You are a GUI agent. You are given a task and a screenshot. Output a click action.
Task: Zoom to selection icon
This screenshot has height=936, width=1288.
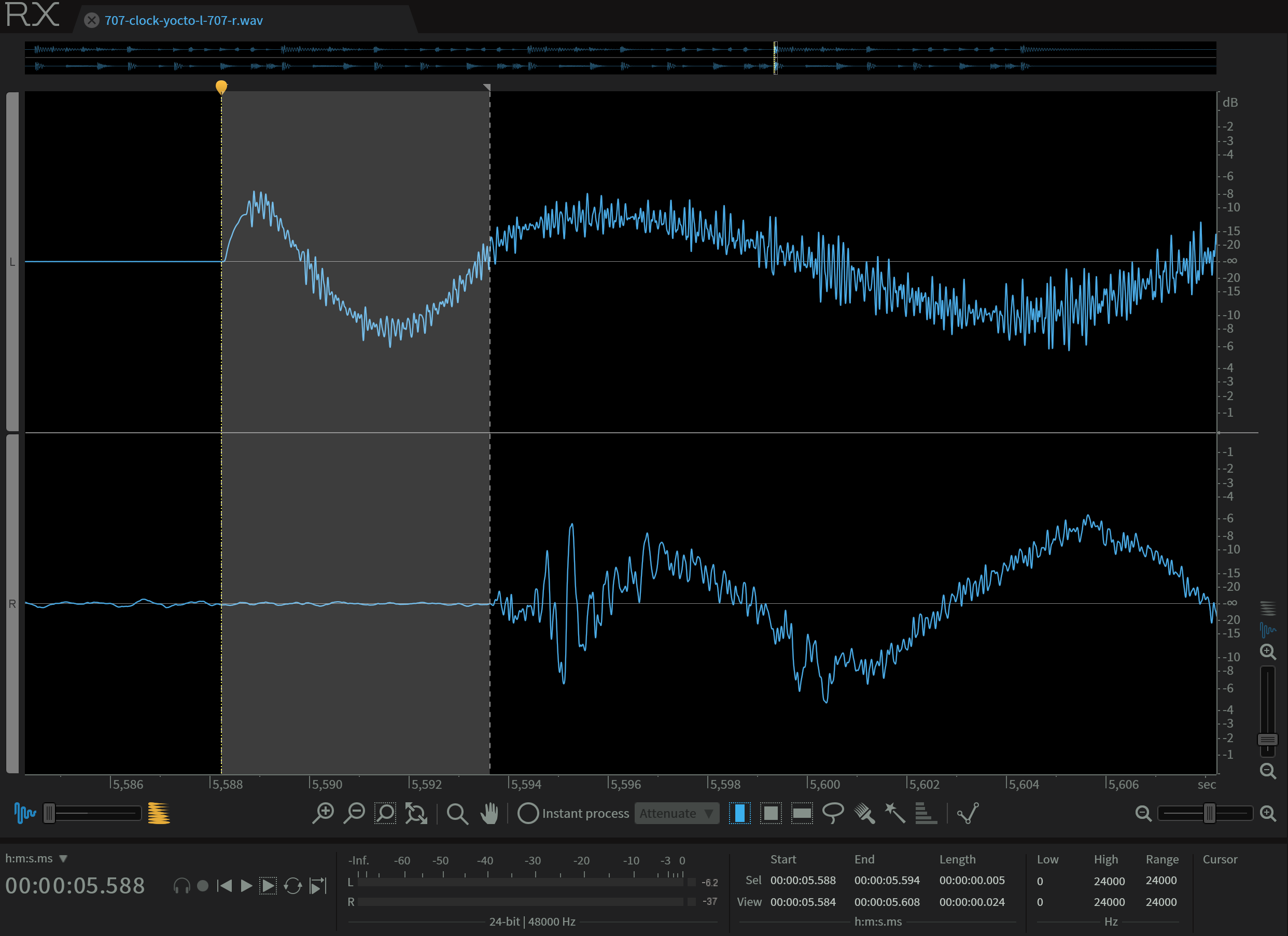pyautogui.click(x=385, y=813)
